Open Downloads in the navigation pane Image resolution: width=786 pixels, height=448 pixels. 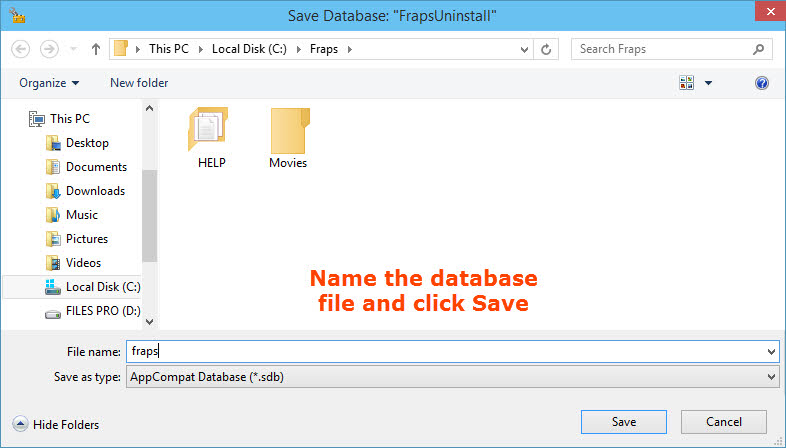tap(95, 191)
